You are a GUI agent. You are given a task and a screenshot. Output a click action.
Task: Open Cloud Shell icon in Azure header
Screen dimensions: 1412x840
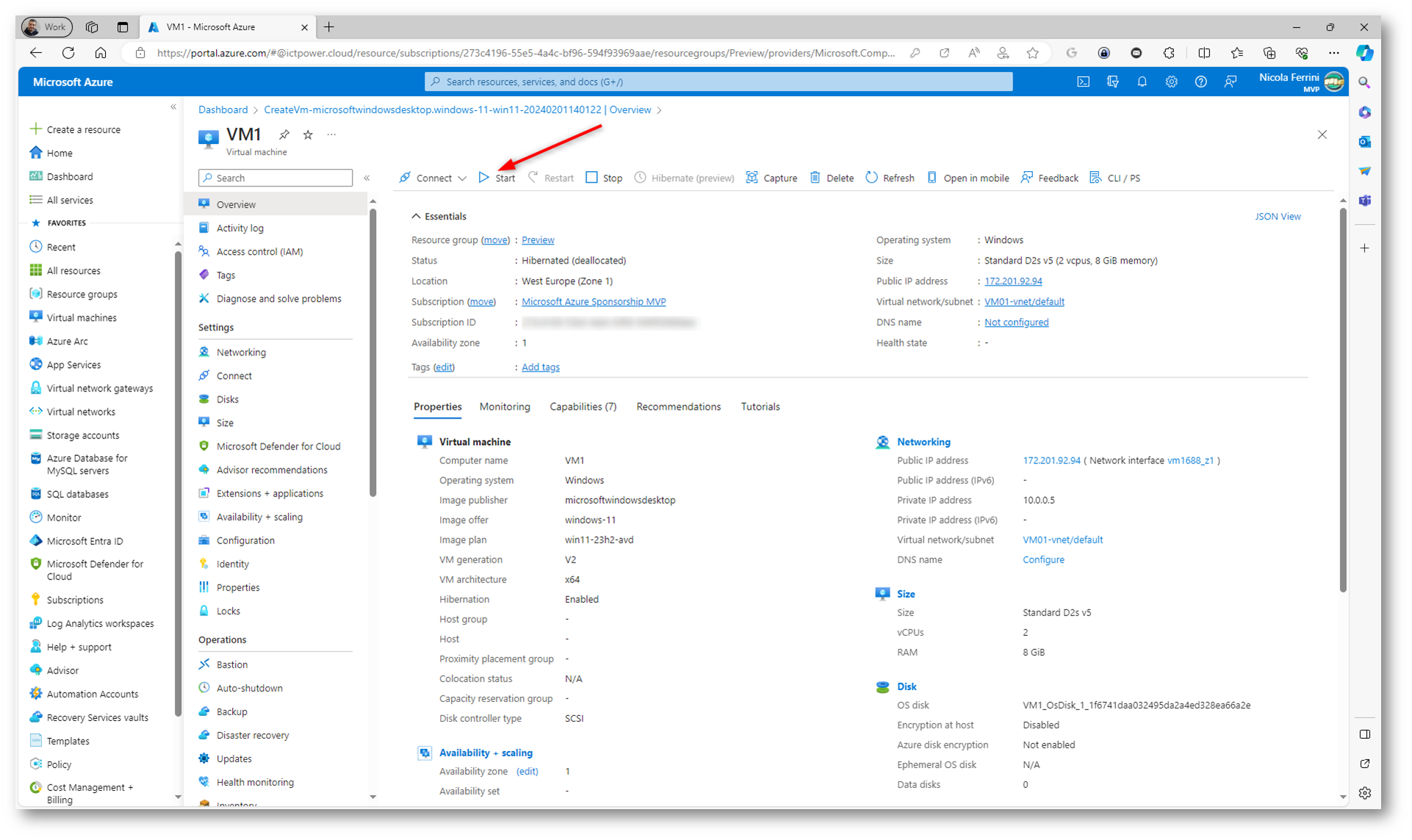(x=1083, y=82)
